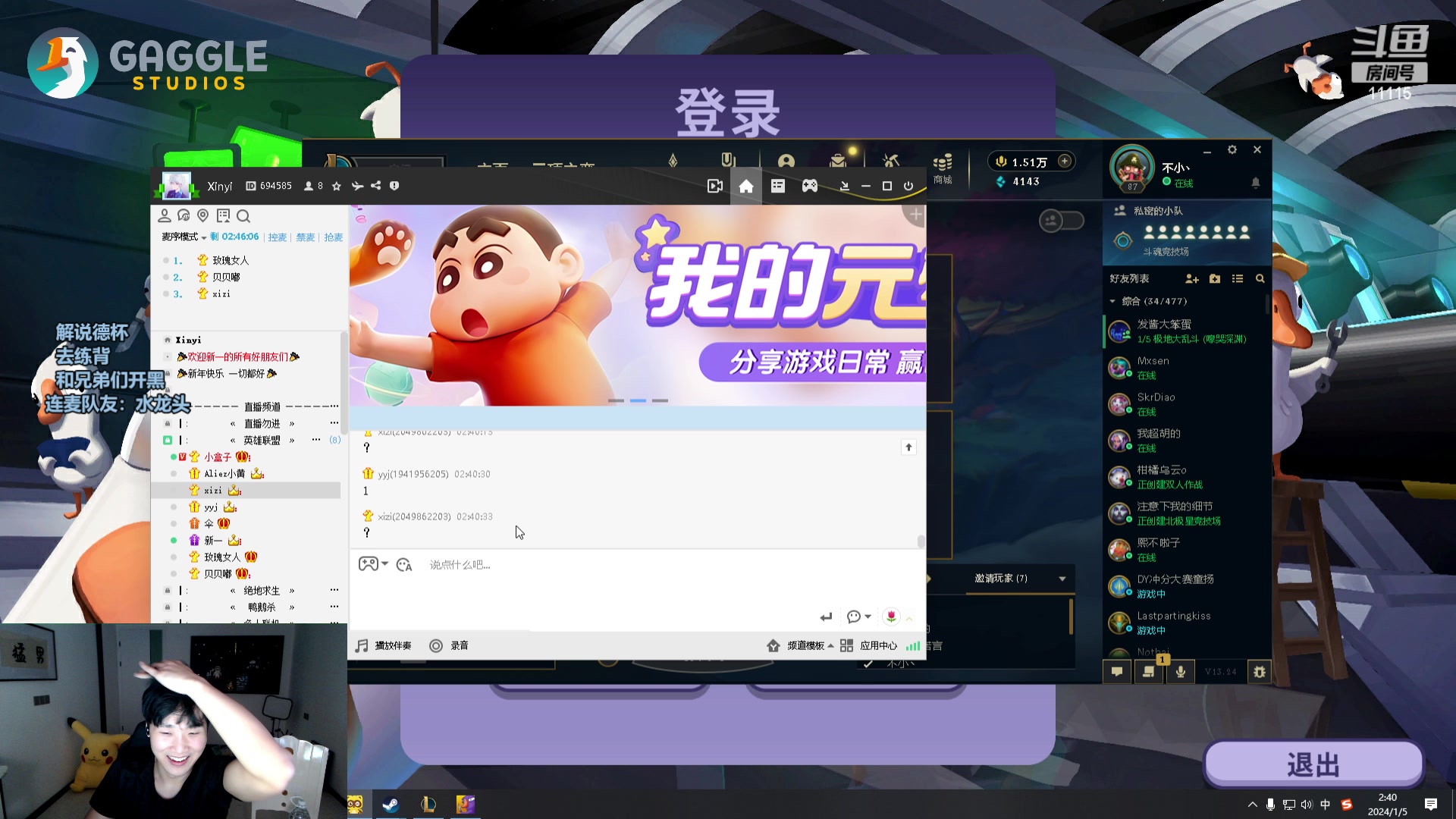1456x819 pixels.
Task: Click the plus button beside 1.51万 currency
Action: pos(1065,162)
